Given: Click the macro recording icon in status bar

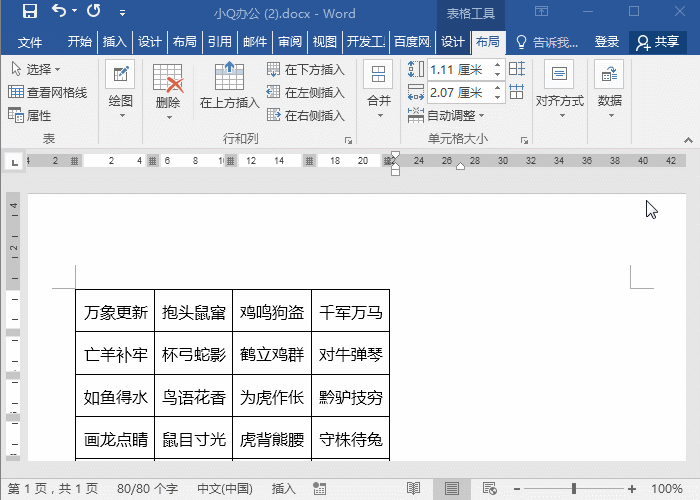Looking at the screenshot, I should click(319, 489).
